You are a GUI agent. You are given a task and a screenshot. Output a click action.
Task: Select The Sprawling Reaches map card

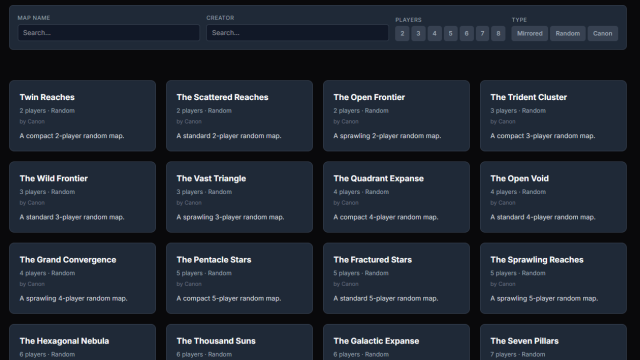click(x=553, y=278)
